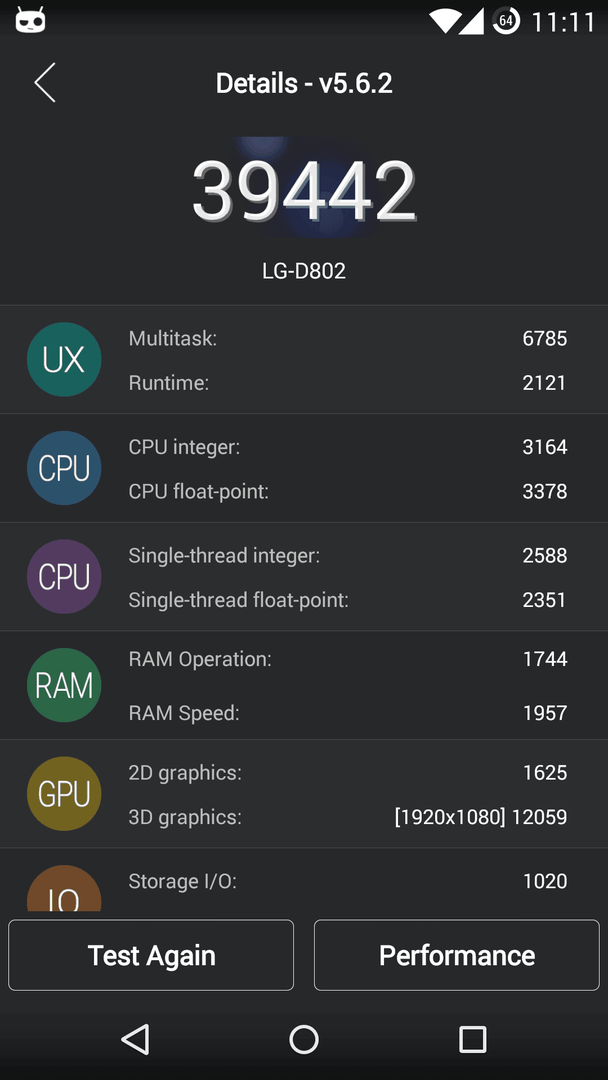
Task: Select the purple CPU circle icon
Action: tap(64, 577)
